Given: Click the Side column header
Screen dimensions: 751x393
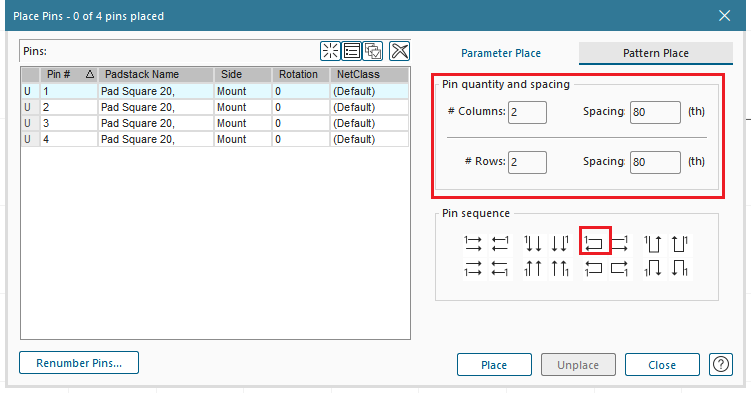Looking at the screenshot, I should (x=242, y=74).
